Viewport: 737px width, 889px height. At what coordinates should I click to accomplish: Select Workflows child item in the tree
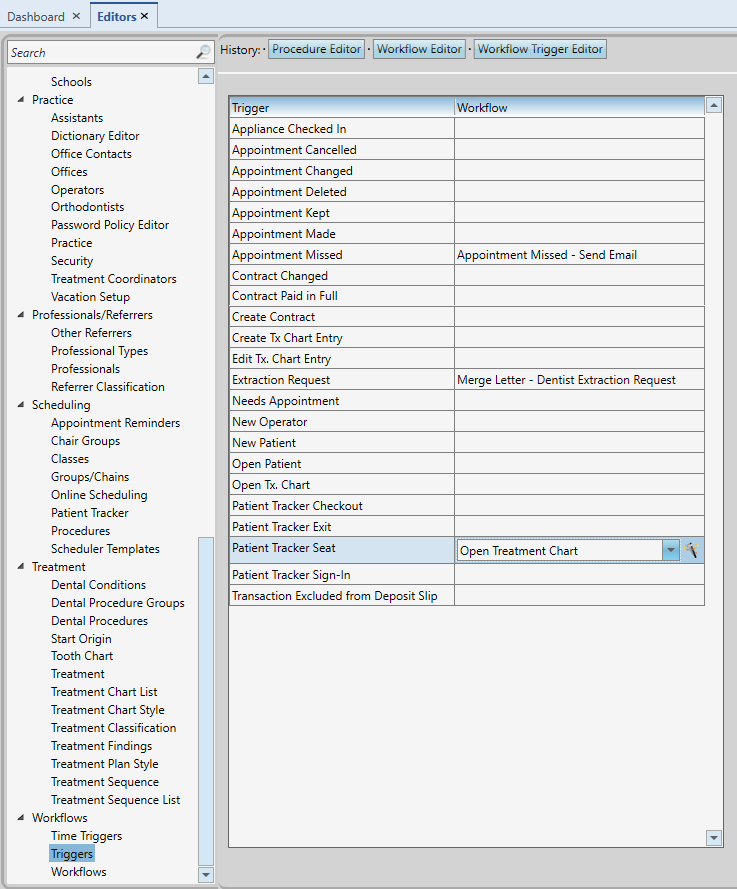click(79, 872)
